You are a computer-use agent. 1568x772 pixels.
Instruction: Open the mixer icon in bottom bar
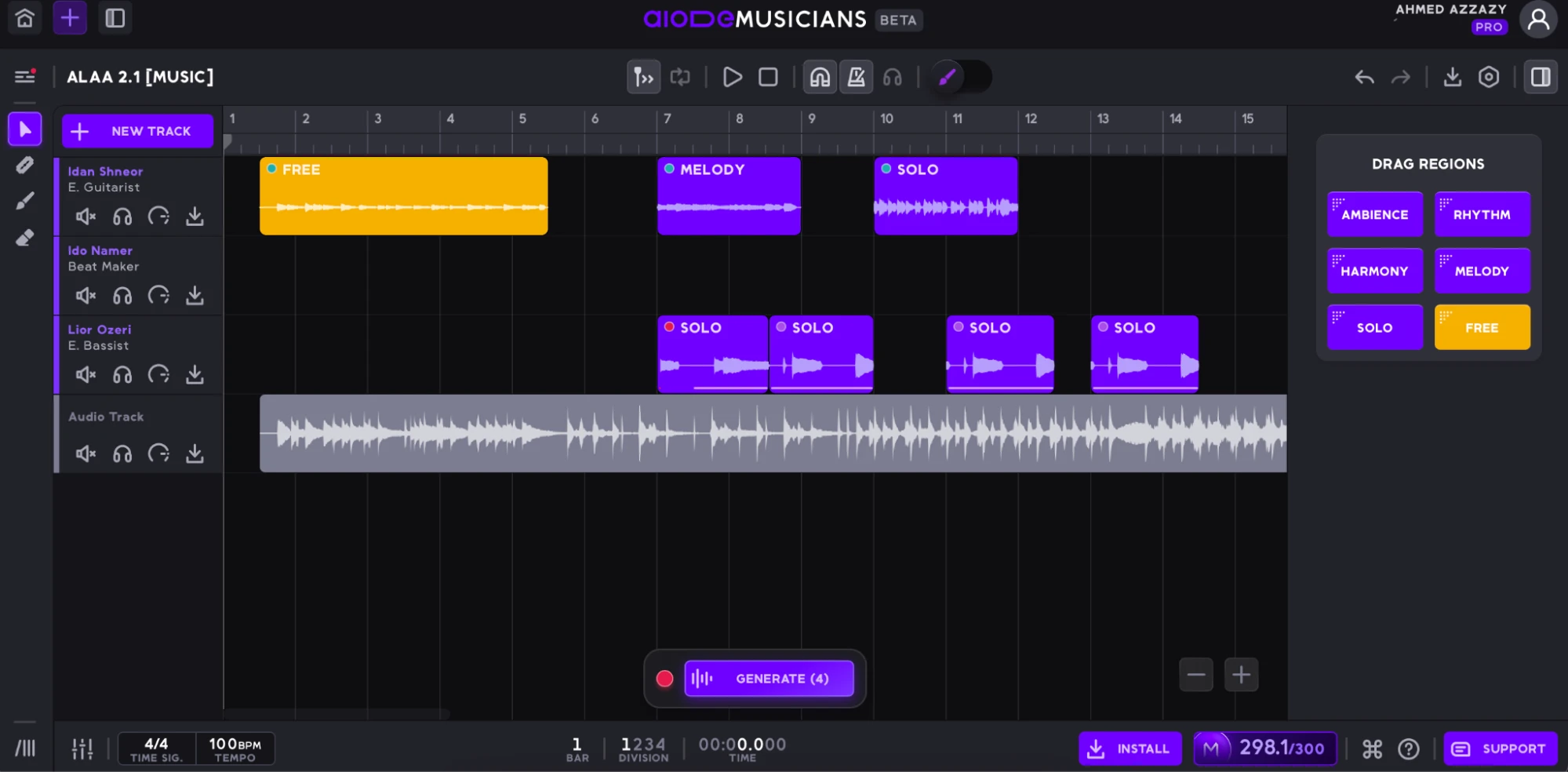coord(82,748)
